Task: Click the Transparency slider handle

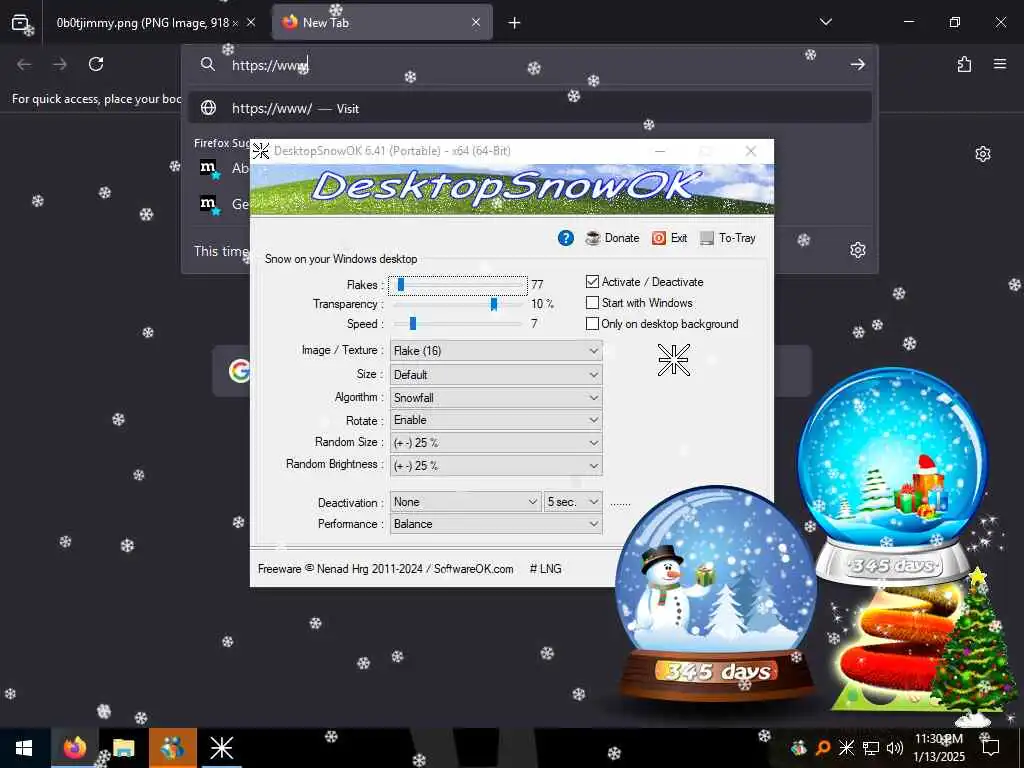Action: pyautogui.click(x=494, y=304)
